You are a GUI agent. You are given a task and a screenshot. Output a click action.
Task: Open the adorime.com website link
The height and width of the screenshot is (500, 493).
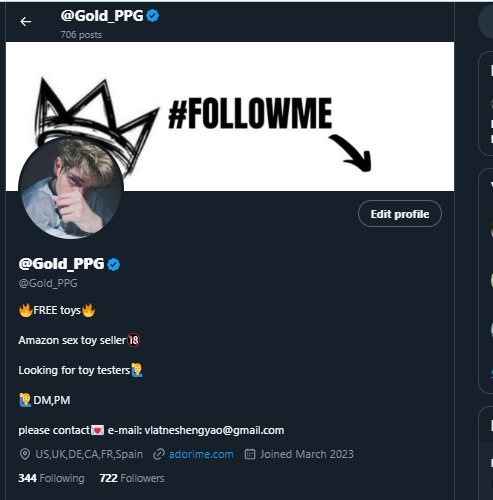[x=201, y=454]
